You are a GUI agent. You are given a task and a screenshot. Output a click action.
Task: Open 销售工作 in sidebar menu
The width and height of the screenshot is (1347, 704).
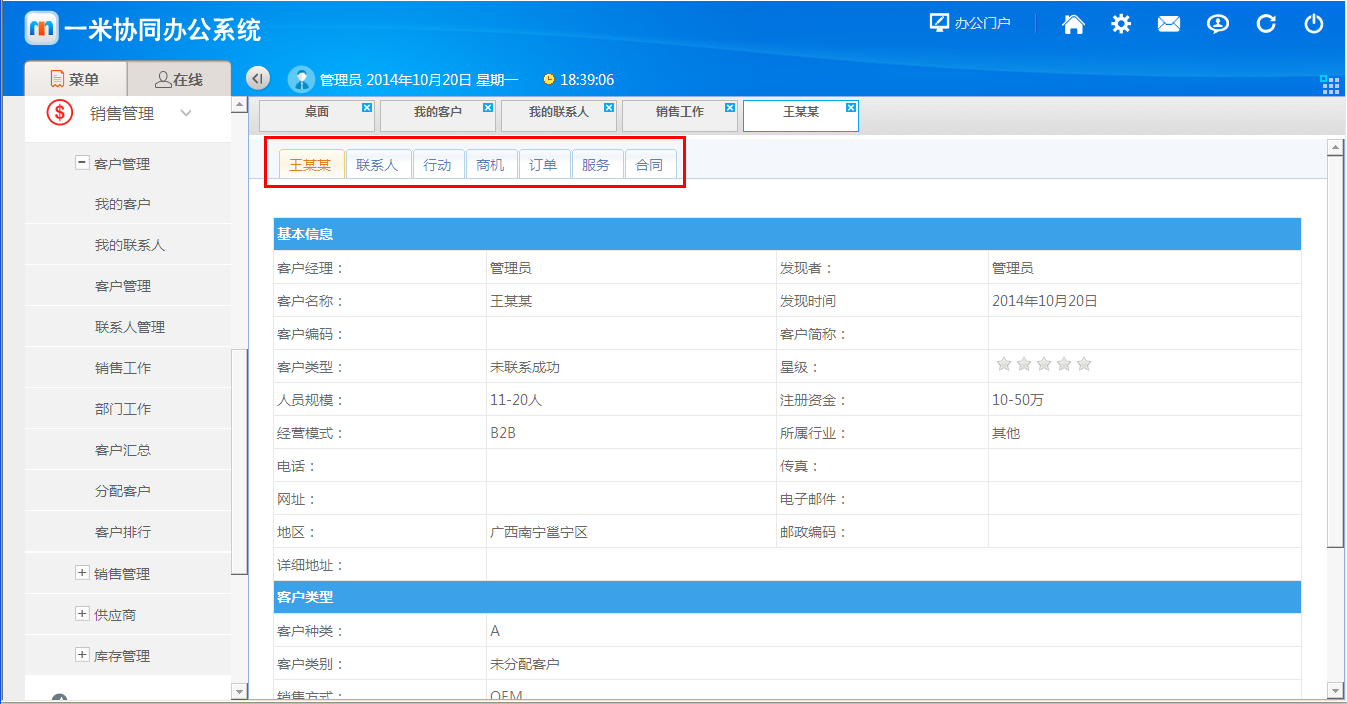[123, 368]
